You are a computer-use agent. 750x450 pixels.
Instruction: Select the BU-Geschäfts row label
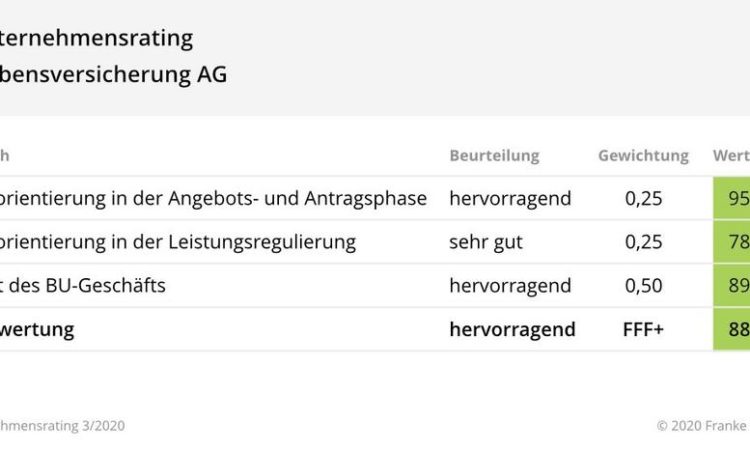83,285
